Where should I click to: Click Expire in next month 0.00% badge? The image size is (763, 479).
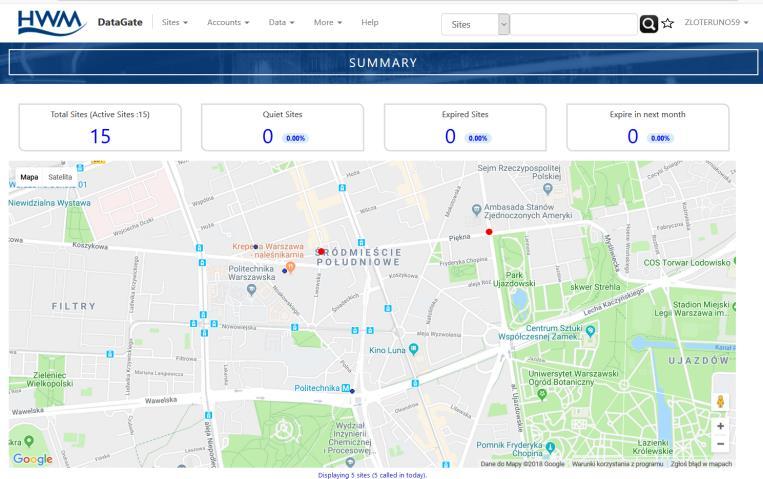pyautogui.click(x=660, y=138)
